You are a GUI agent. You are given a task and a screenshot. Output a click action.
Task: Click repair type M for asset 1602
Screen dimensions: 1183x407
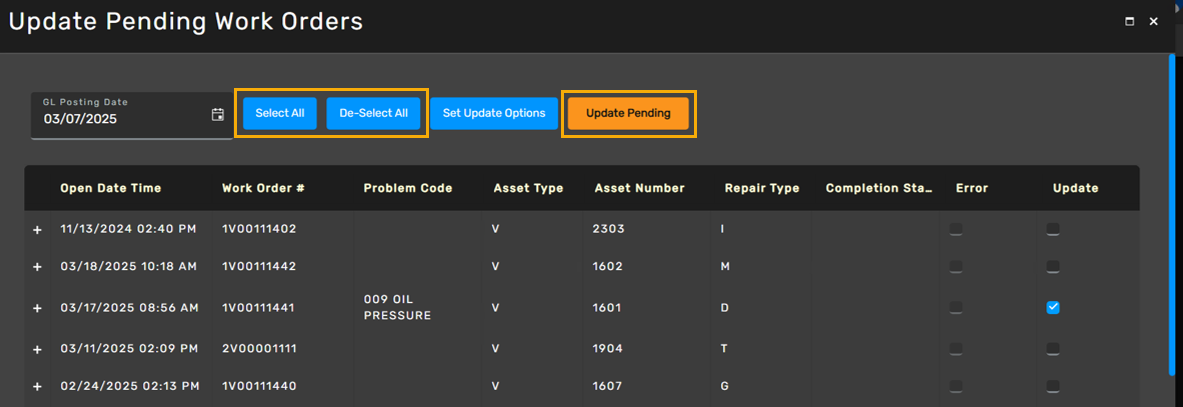click(725, 267)
